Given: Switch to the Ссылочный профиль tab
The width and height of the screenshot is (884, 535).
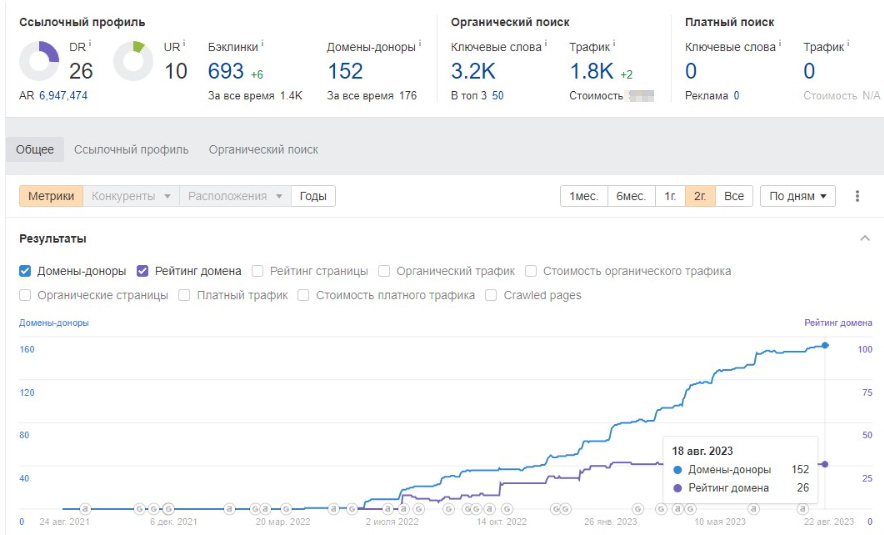Looking at the screenshot, I should 131,150.
